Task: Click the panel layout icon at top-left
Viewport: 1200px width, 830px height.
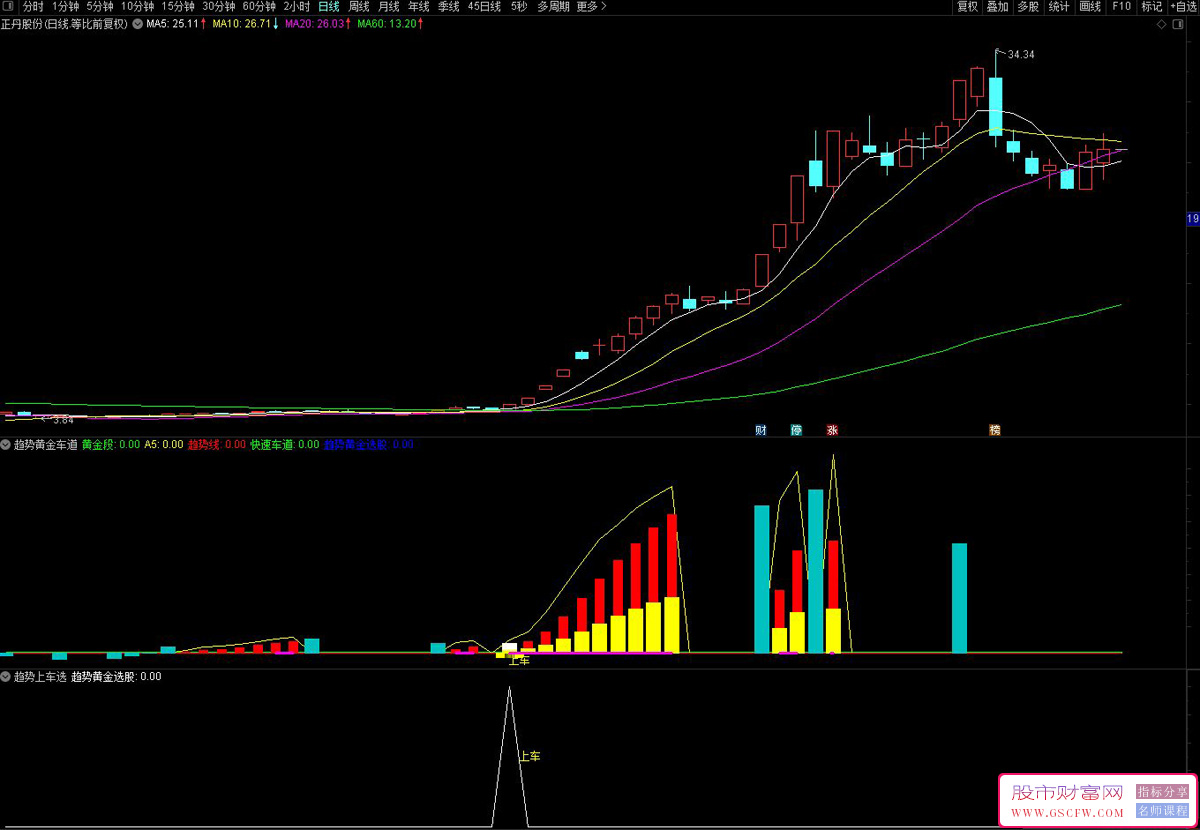Action: (x=9, y=6)
